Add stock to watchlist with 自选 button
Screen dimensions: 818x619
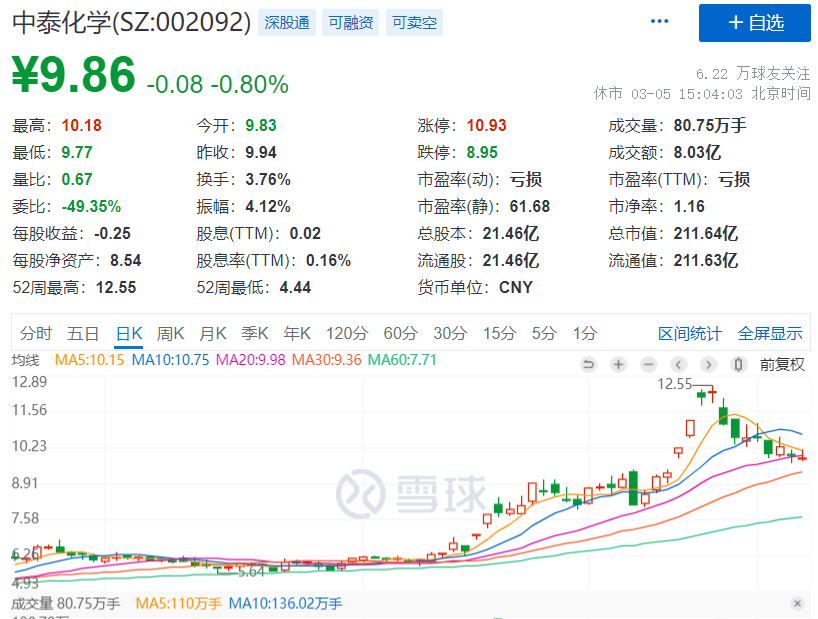pos(755,23)
